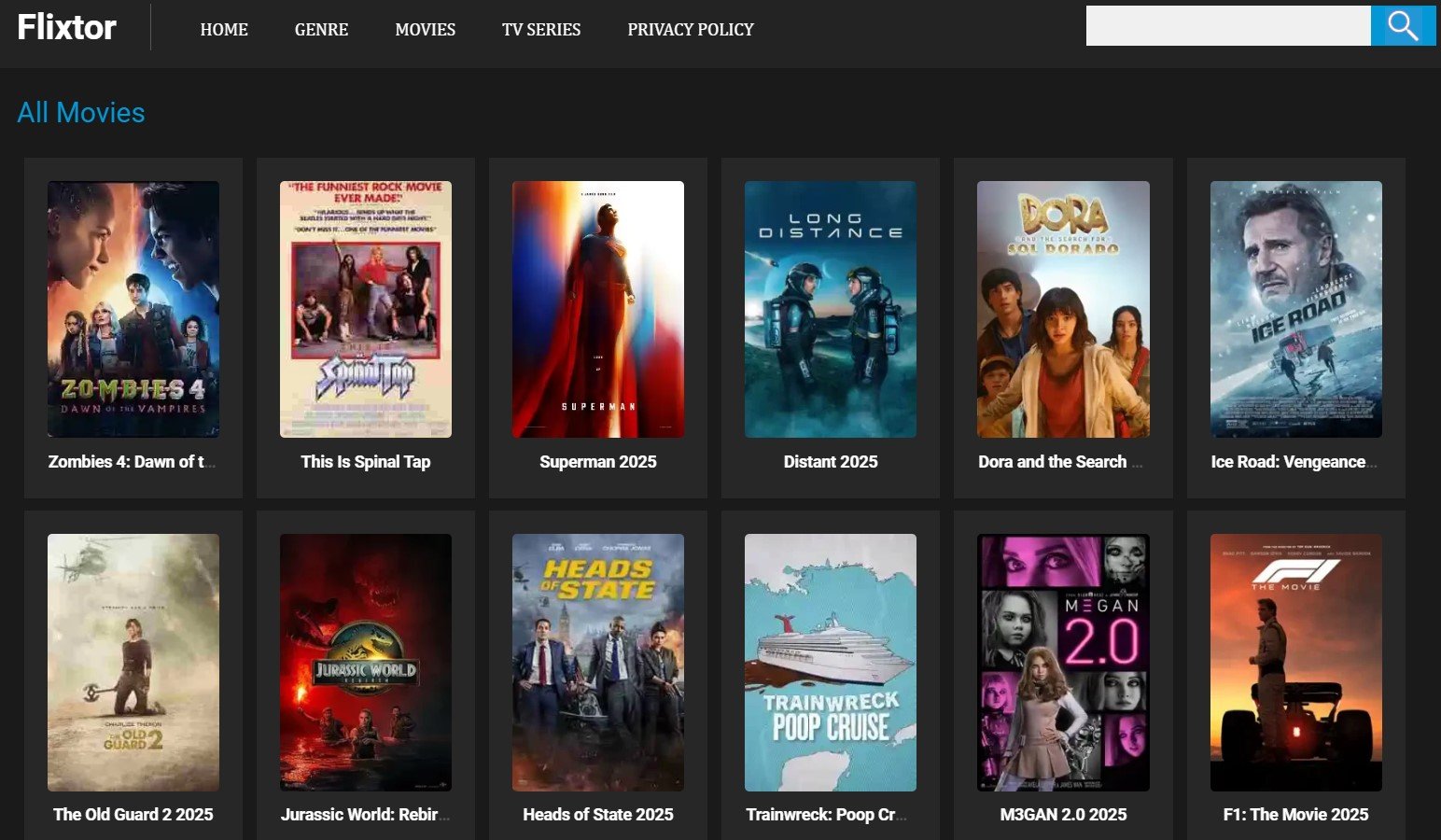Open The Old Guard 2 poster
Image resolution: width=1441 pixels, height=840 pixels.
point(133,663)
